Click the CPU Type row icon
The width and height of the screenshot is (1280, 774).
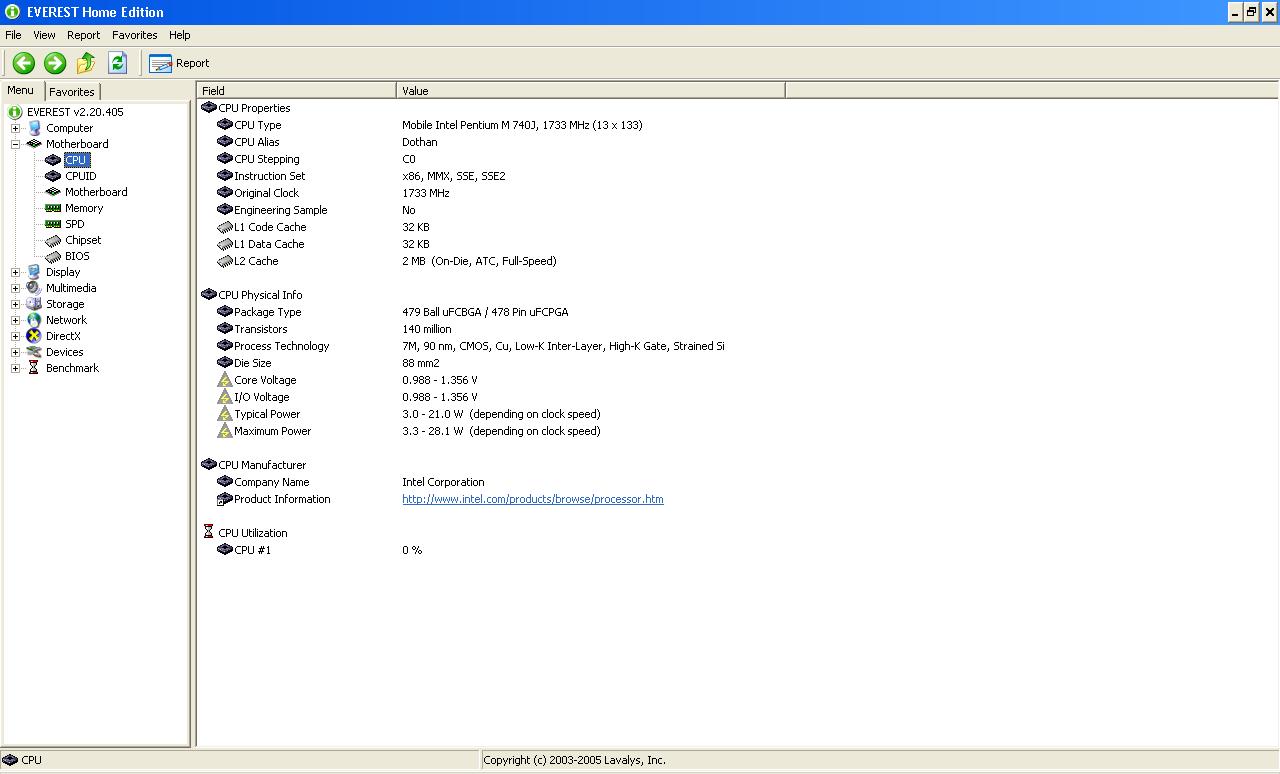tap(225, 125)
